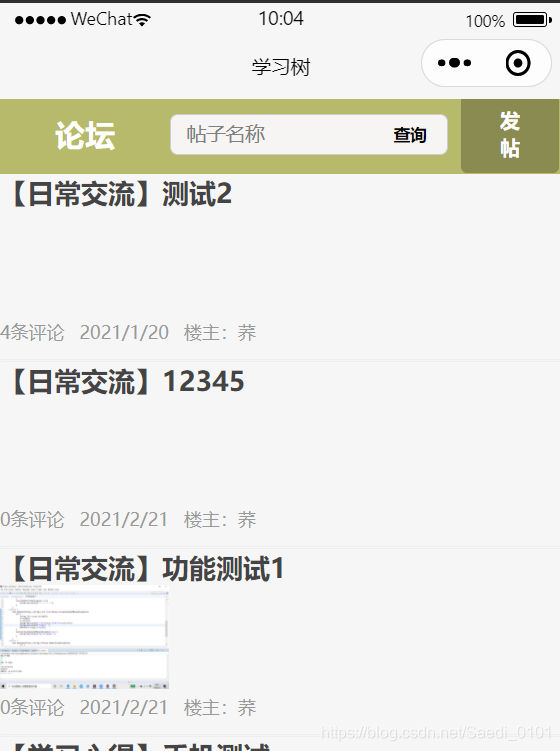
Task: Click 4条评论 under 测试2 post
Action: 32,332
